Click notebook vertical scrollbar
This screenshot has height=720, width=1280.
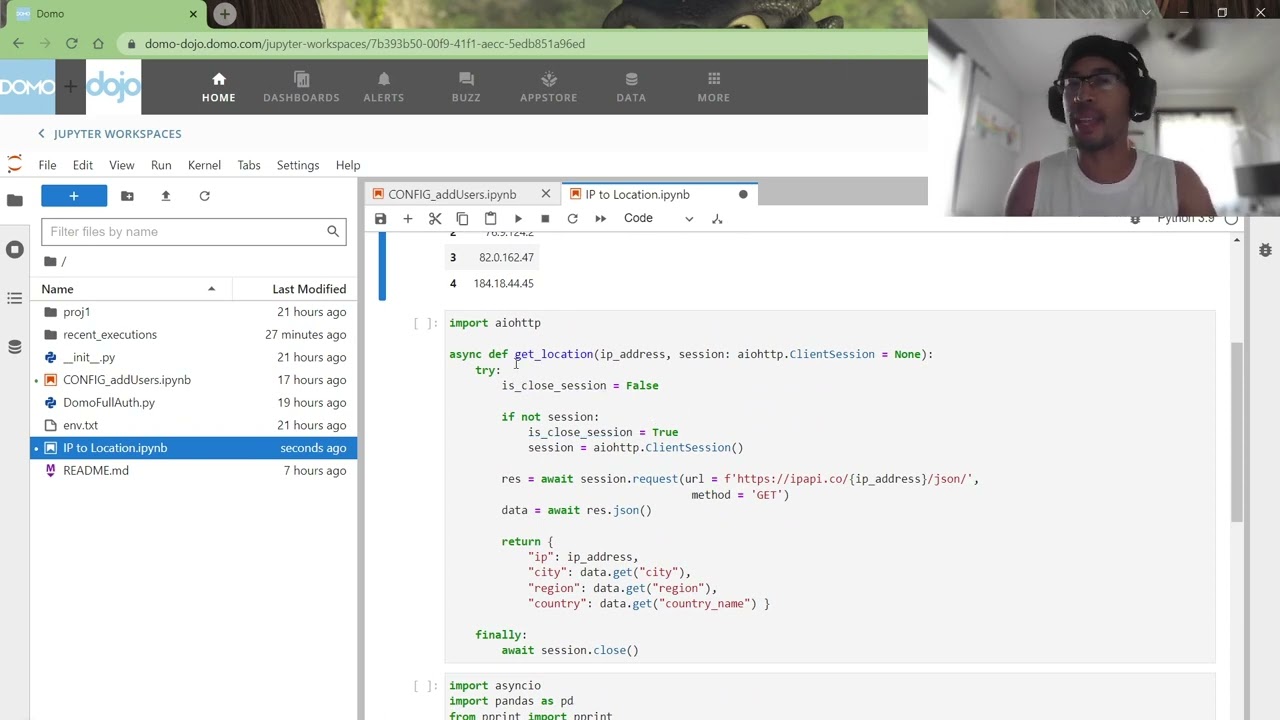pos(1237,430)
